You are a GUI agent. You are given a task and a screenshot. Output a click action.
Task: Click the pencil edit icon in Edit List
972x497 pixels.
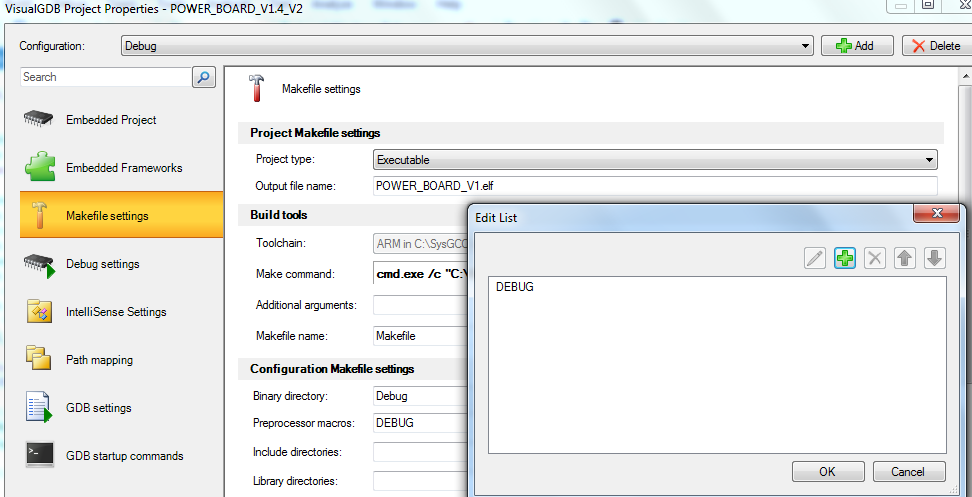coord(815,258)
